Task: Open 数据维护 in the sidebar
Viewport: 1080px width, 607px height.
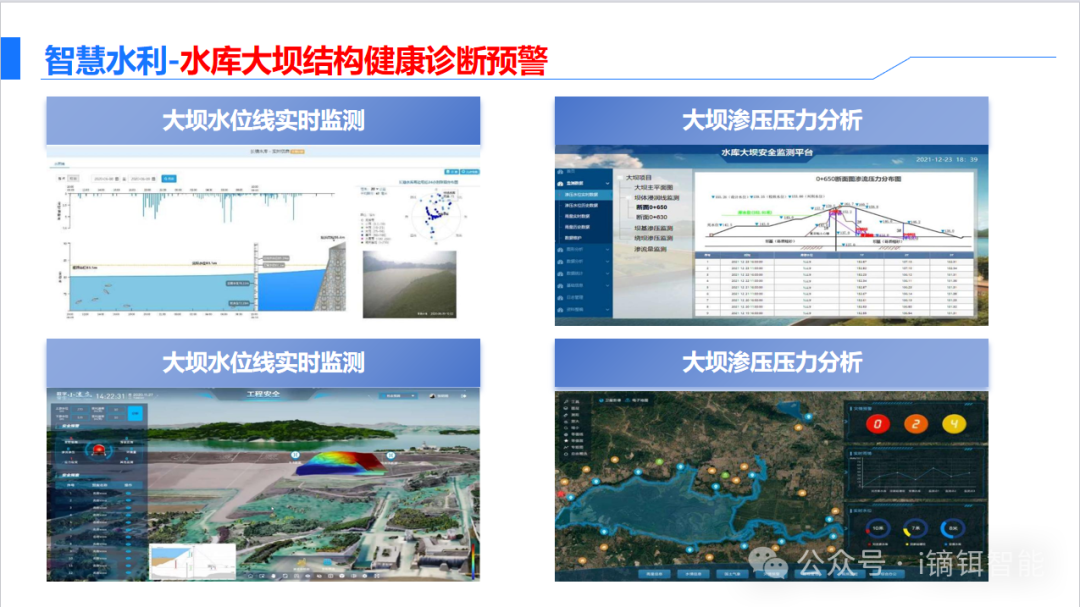Action: click(x=573, y=238)
